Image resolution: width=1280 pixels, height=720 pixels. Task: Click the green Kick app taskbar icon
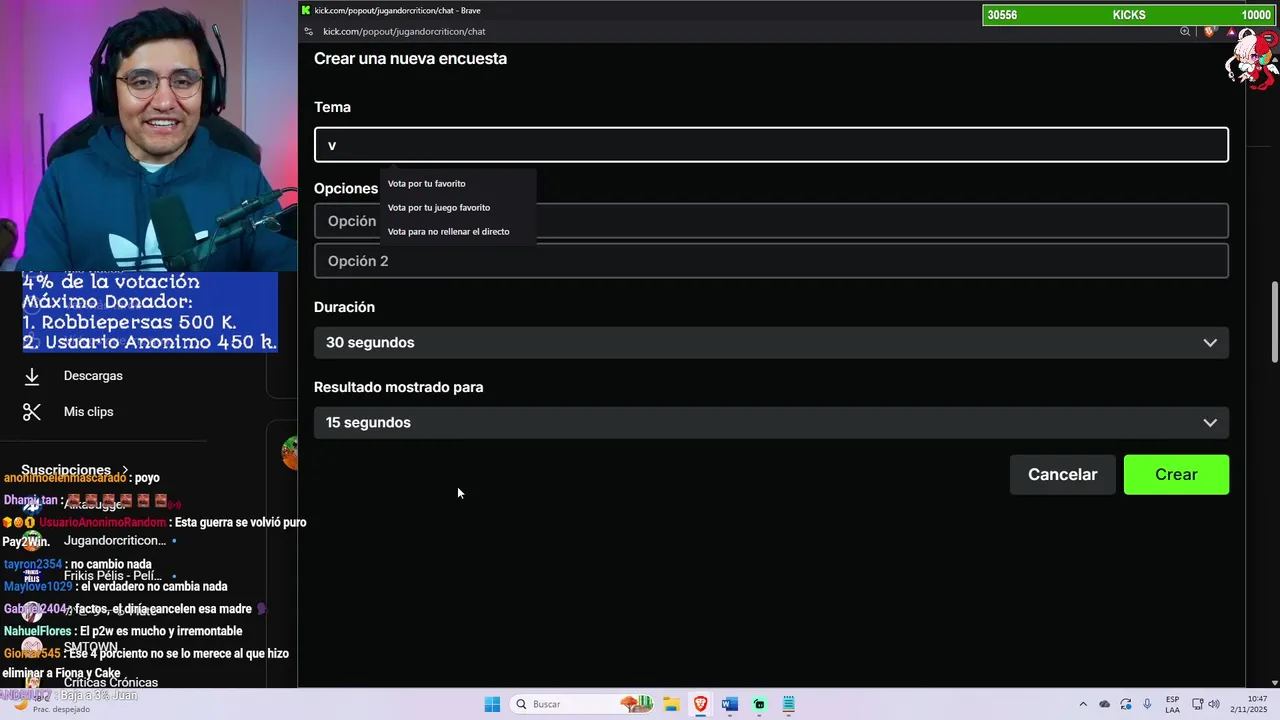759,704
